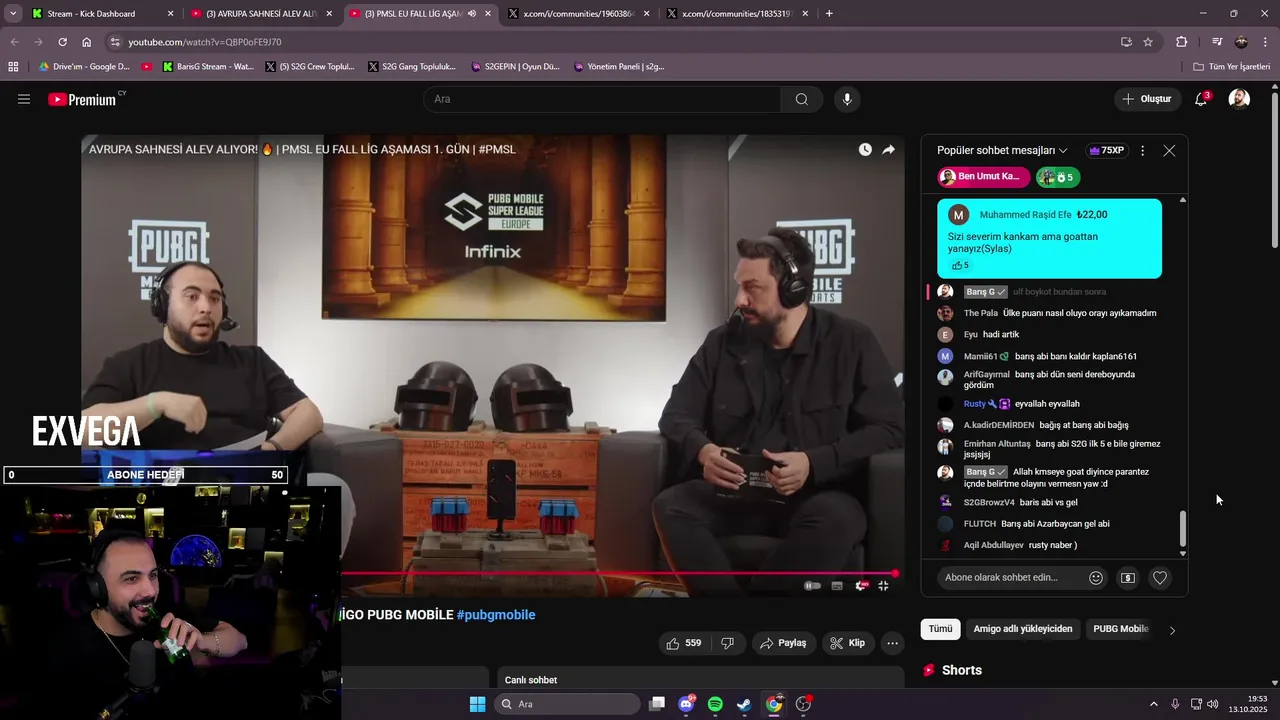Click the search magnifier button
Image resolution: width=1280 pixels, height=720 pixels.
[801, 99]
